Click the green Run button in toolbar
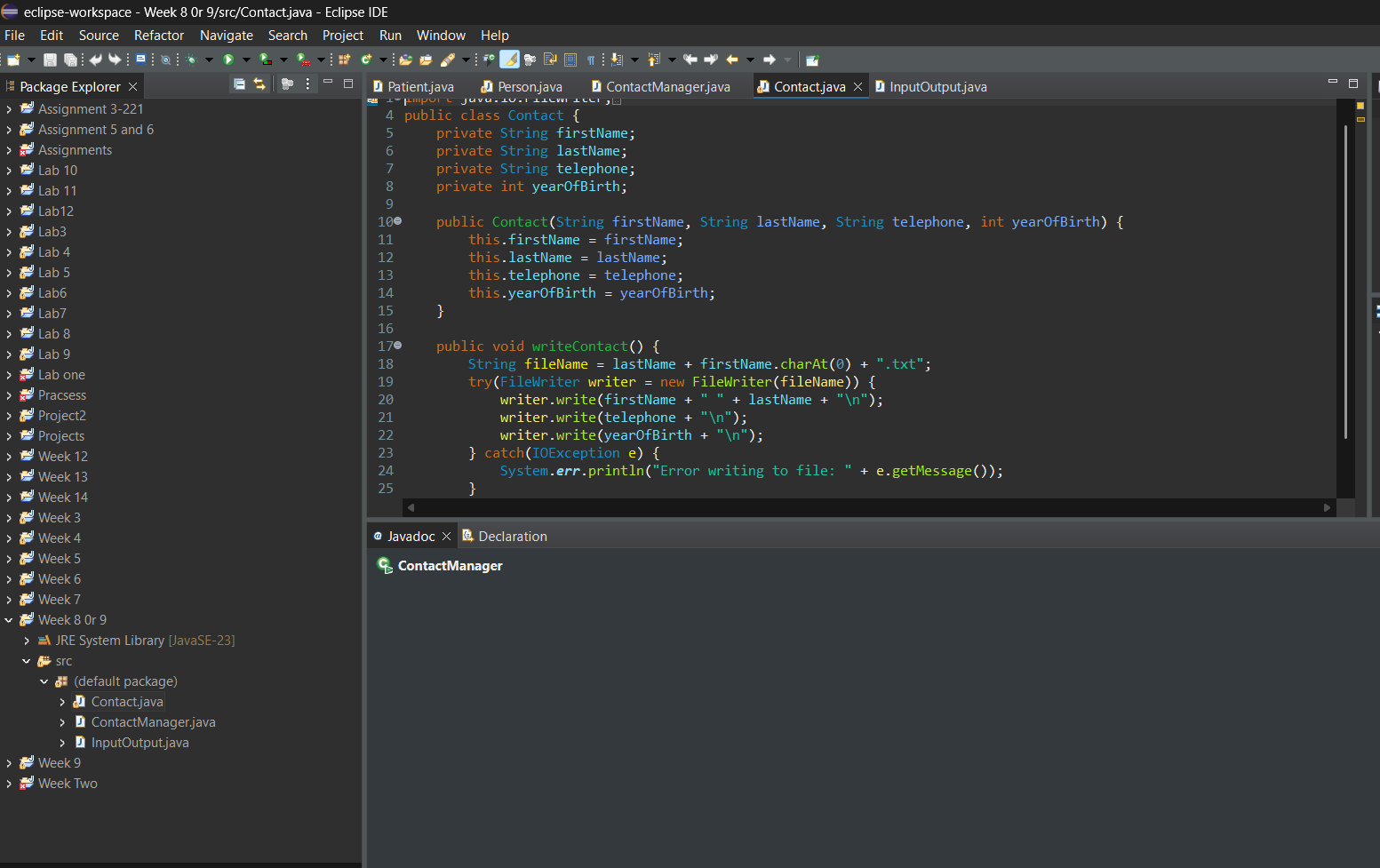The image size is (1380, 868). tap(228, 60)
